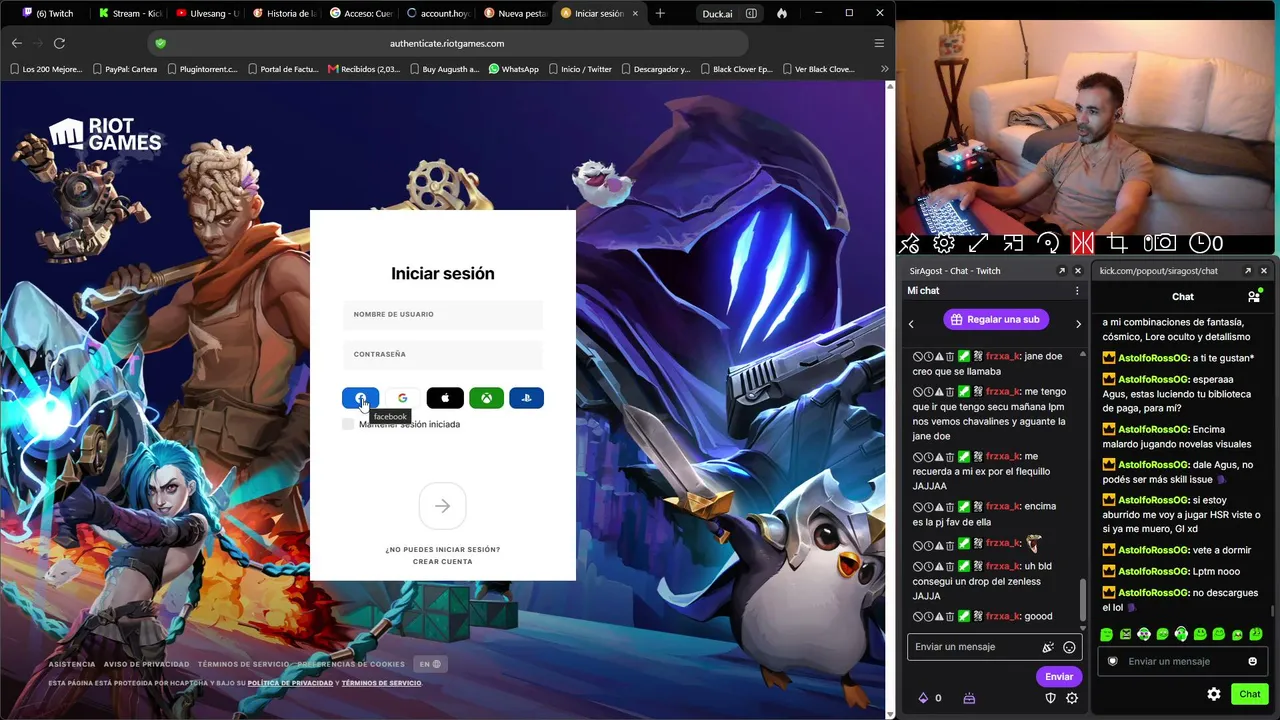
Task: Open the browser hamburger menu
Action: pos(879,43)
